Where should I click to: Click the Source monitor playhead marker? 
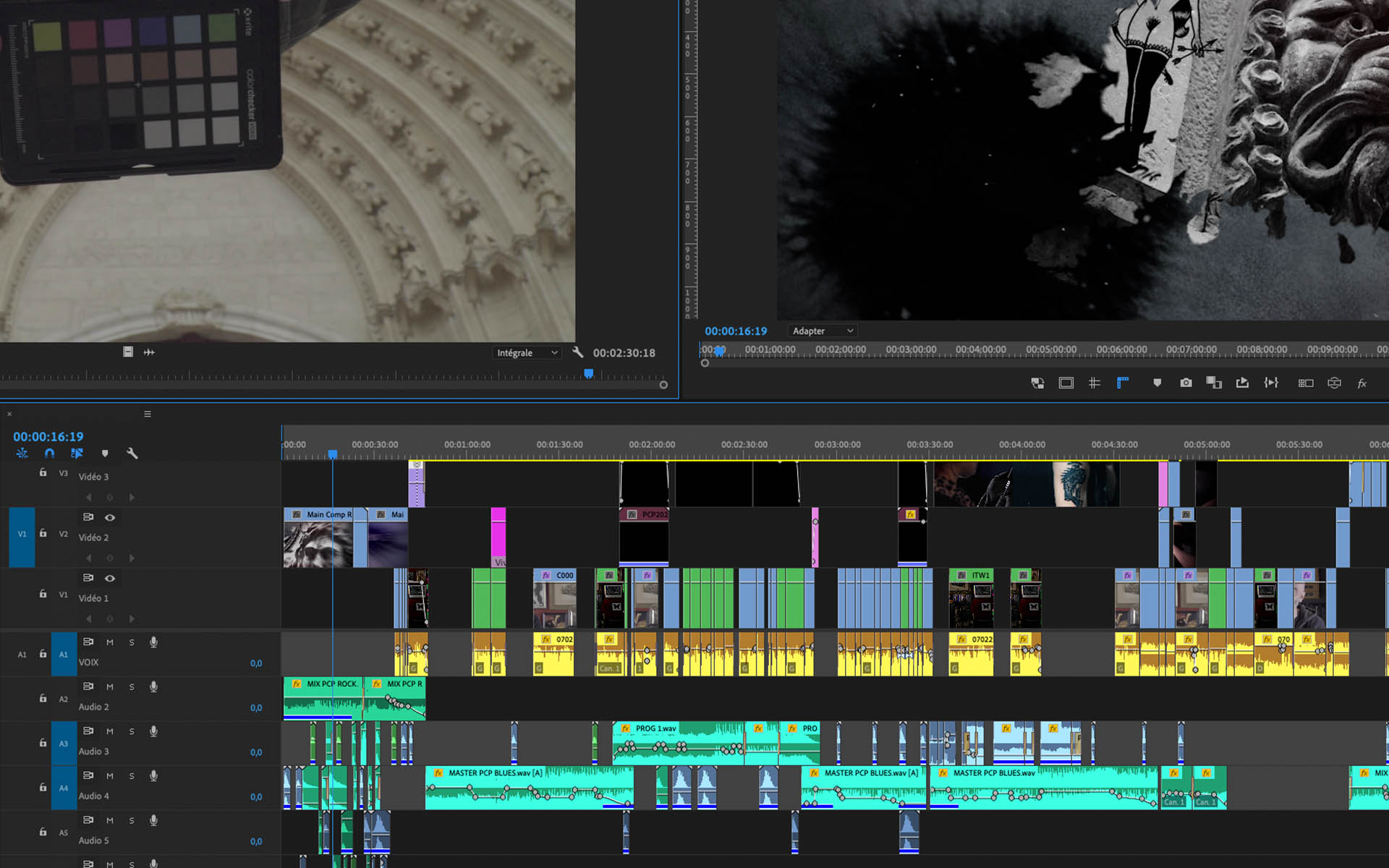(589, 374)
